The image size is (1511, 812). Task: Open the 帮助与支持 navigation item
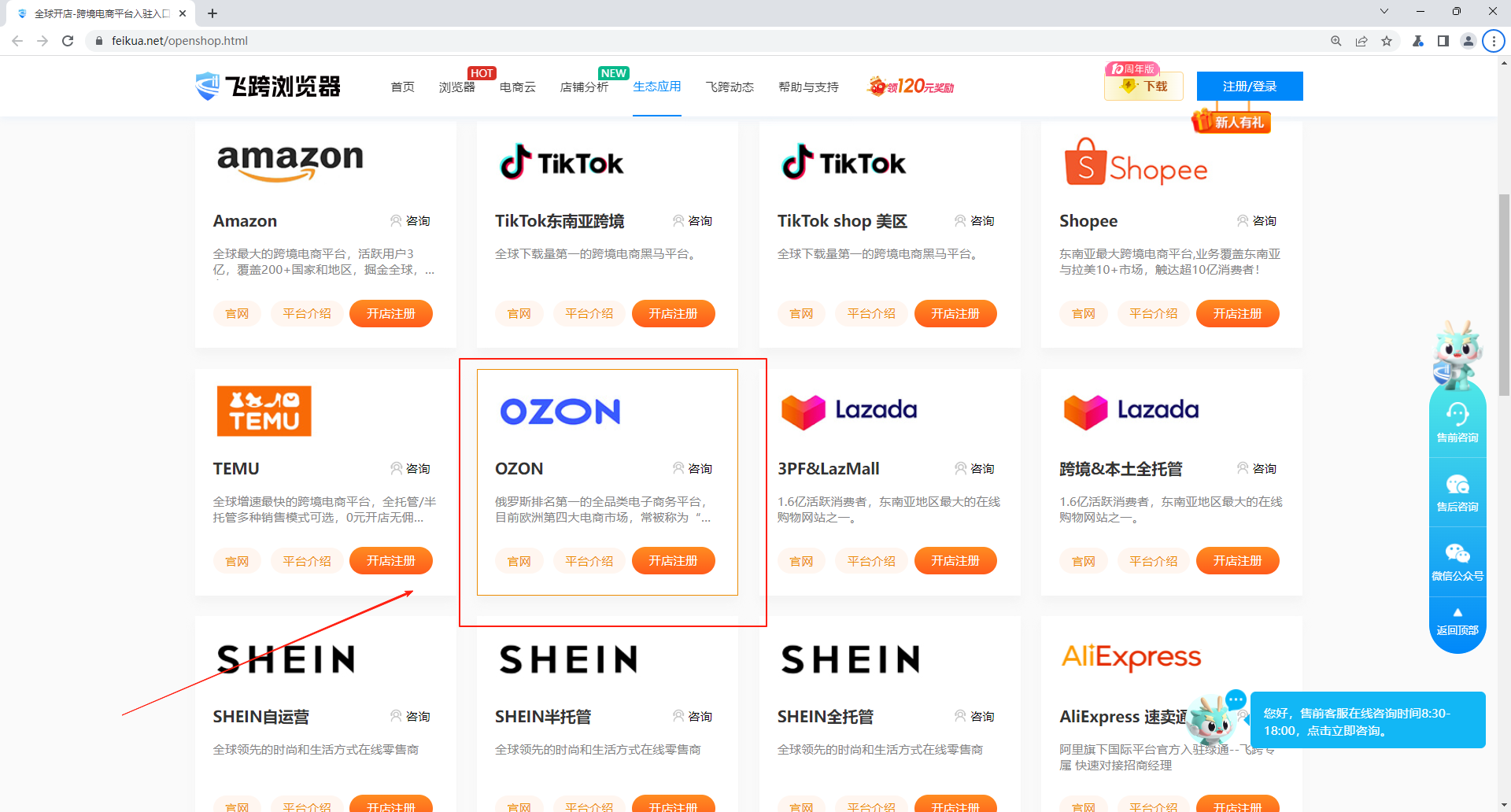coord(808,87)
